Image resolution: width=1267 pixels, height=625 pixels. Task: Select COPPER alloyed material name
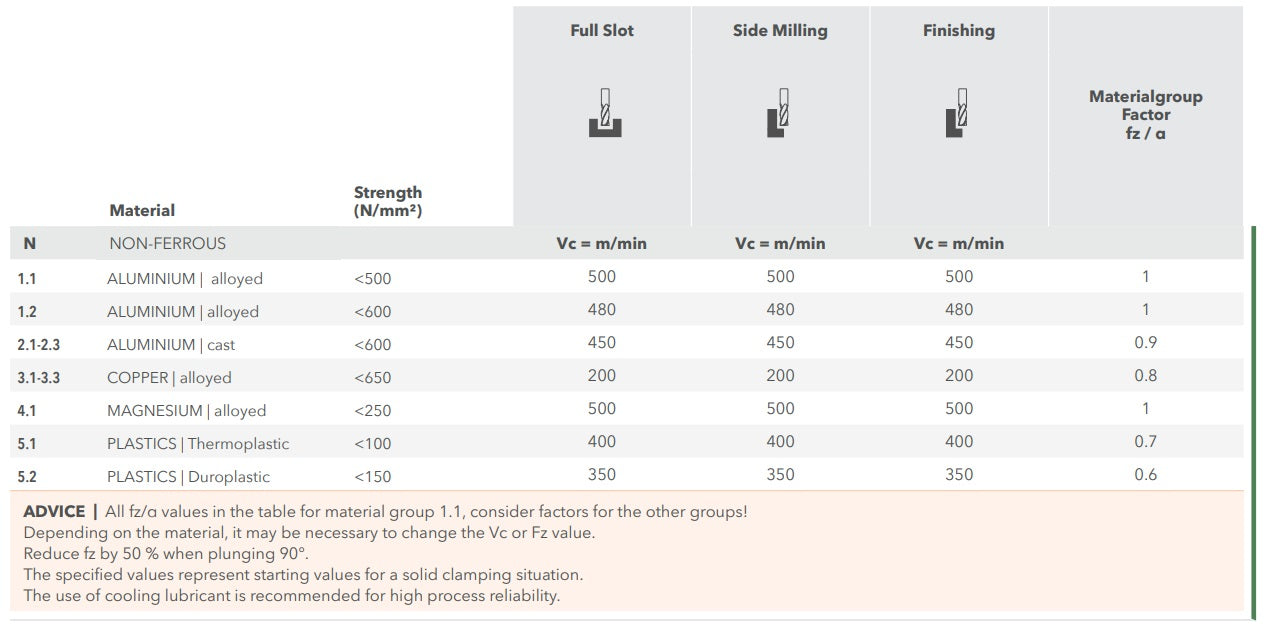click(x=169, y=377)
